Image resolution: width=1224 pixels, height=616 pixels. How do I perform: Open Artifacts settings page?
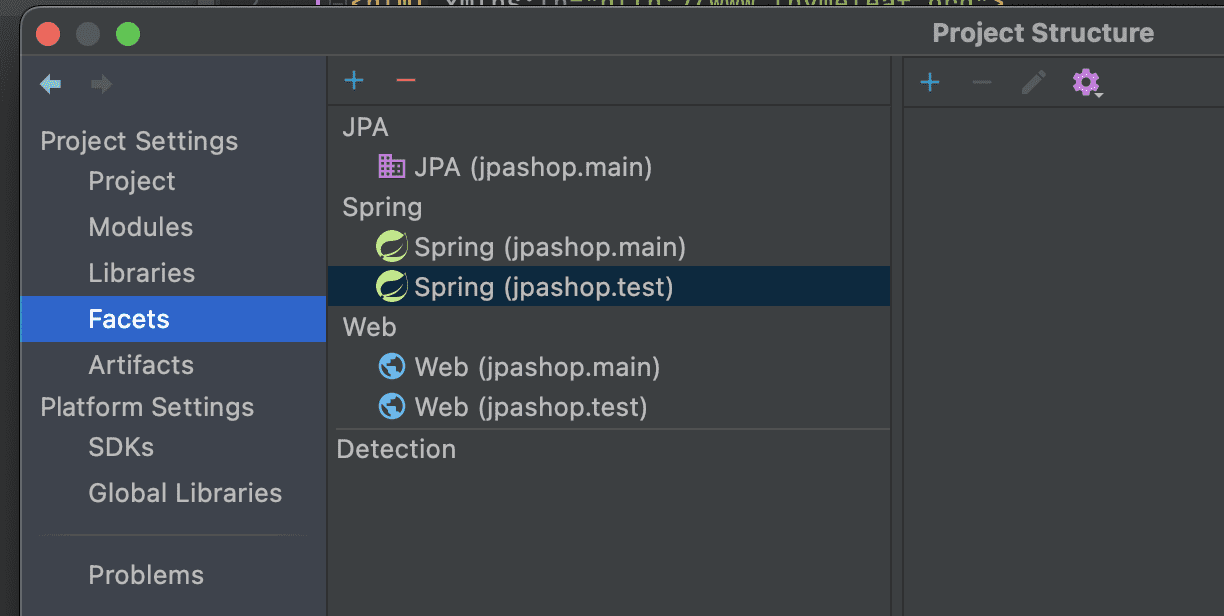point(141,365)
